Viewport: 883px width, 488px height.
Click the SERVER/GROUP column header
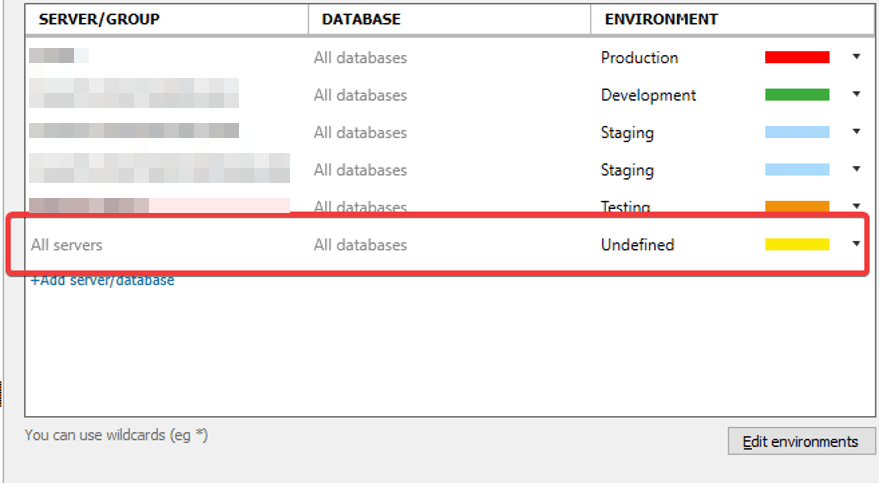coord(167,19)
